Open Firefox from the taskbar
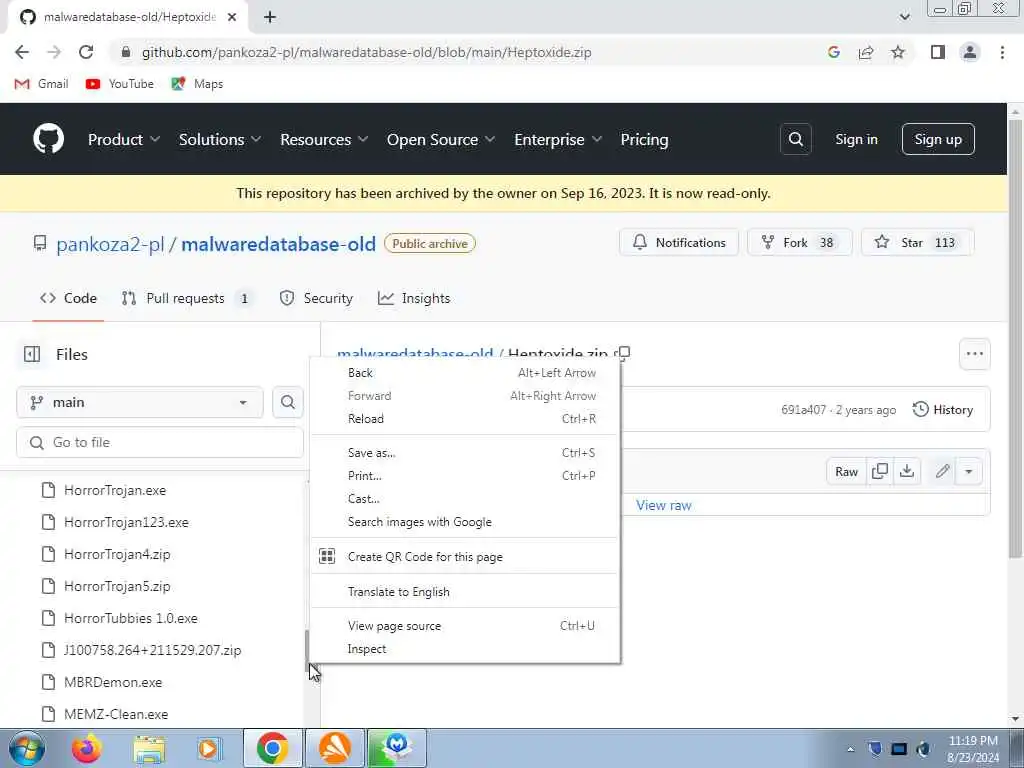 86,748
